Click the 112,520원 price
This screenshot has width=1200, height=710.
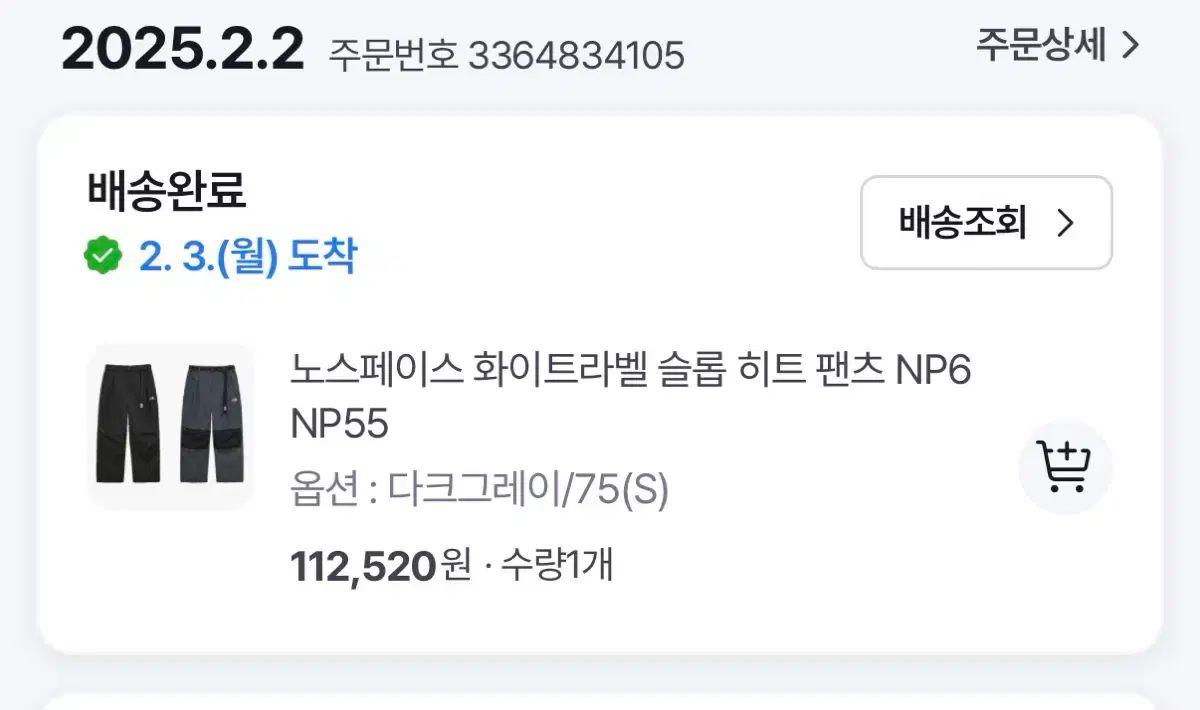click(380, 567)
